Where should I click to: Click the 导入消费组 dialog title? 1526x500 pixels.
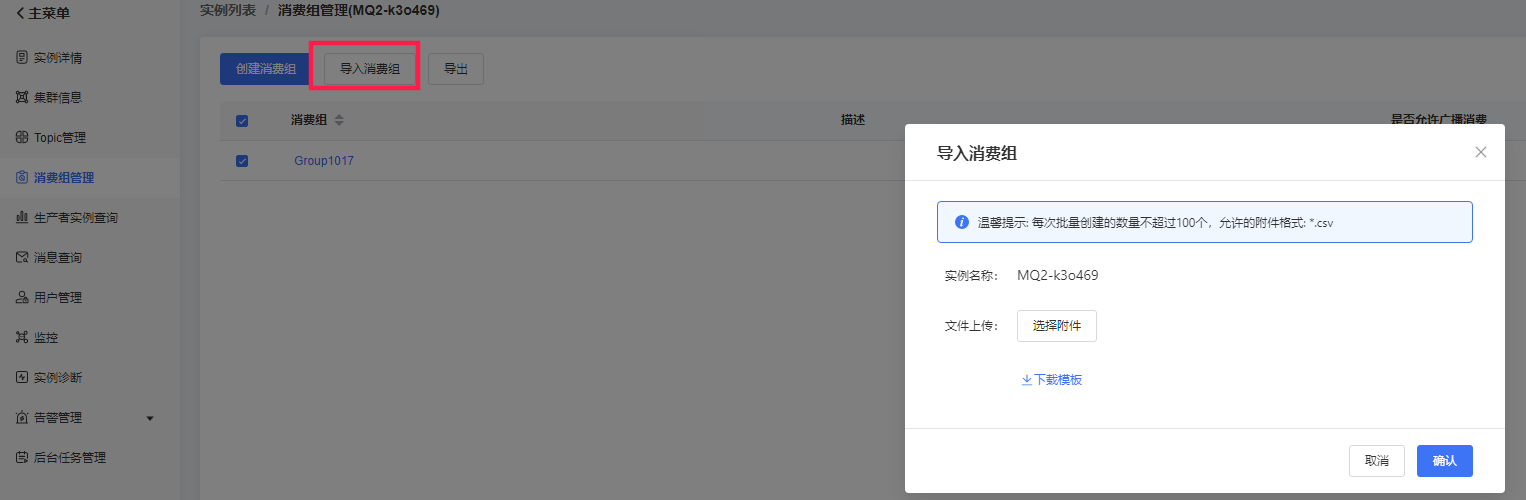(x=978, y=153)
